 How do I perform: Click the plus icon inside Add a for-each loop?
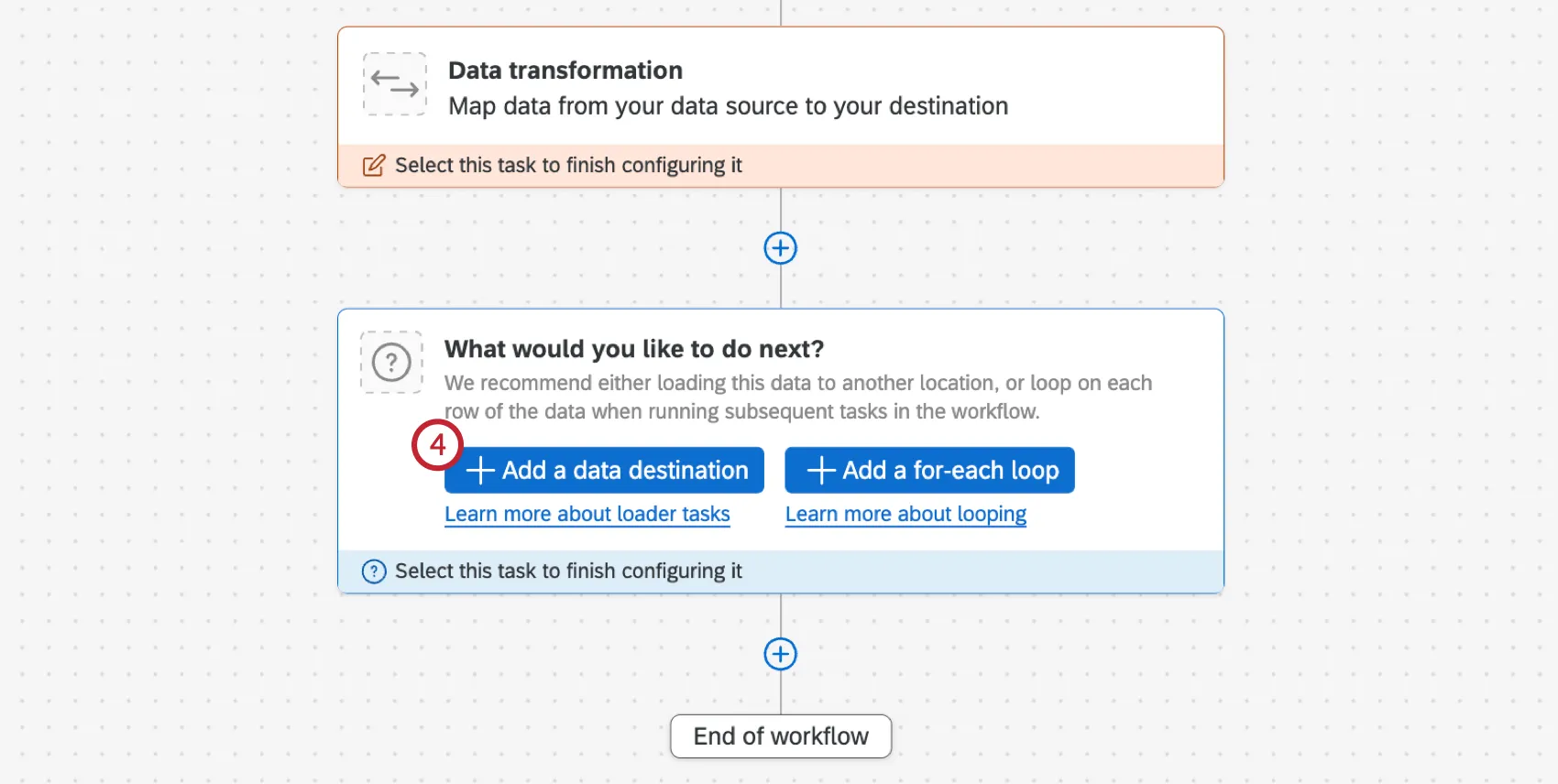[819, 470]
